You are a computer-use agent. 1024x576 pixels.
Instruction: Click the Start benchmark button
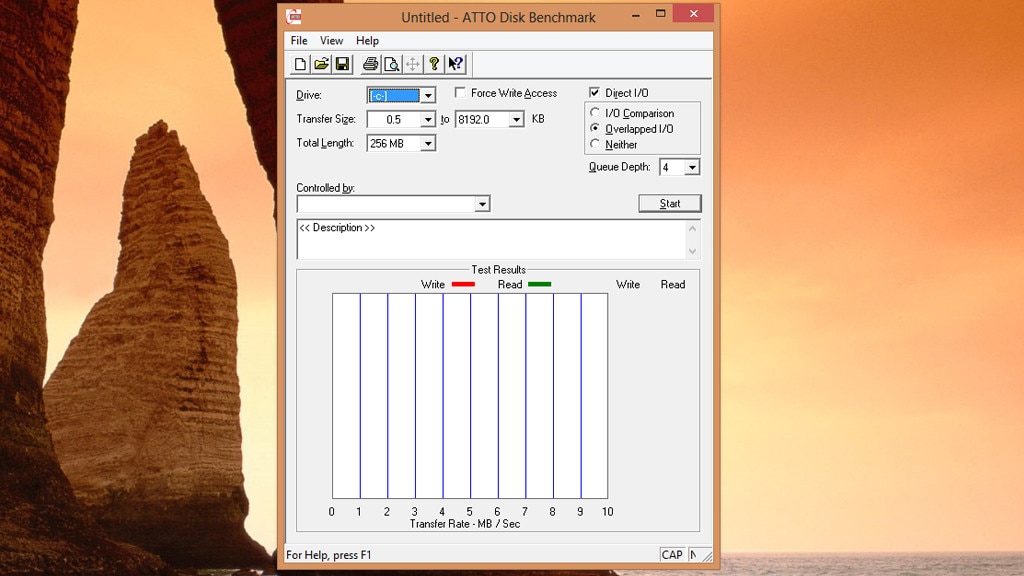click(670, 203)
